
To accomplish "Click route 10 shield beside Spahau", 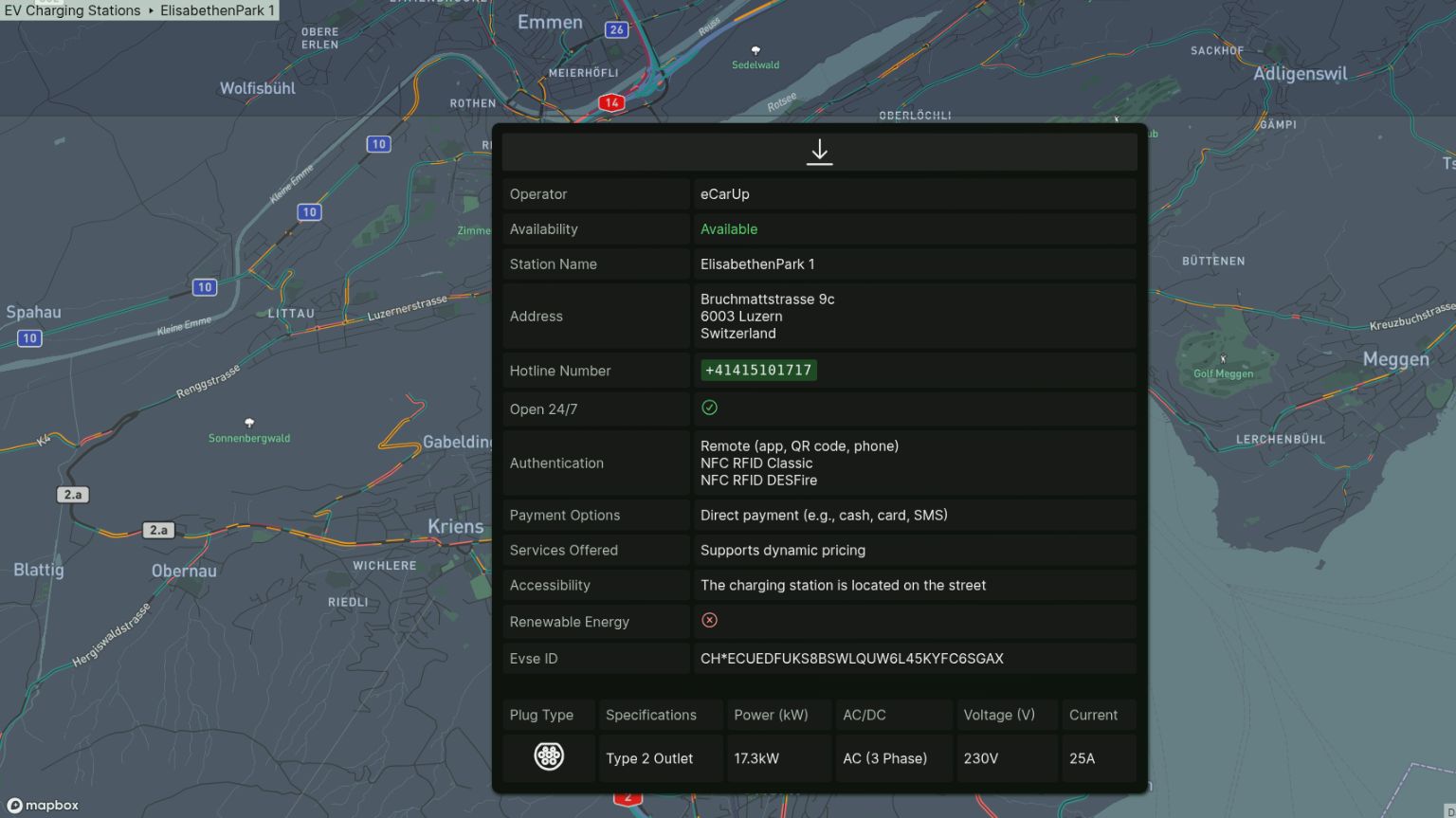I will pyautogui.click(x=29, y=337).
